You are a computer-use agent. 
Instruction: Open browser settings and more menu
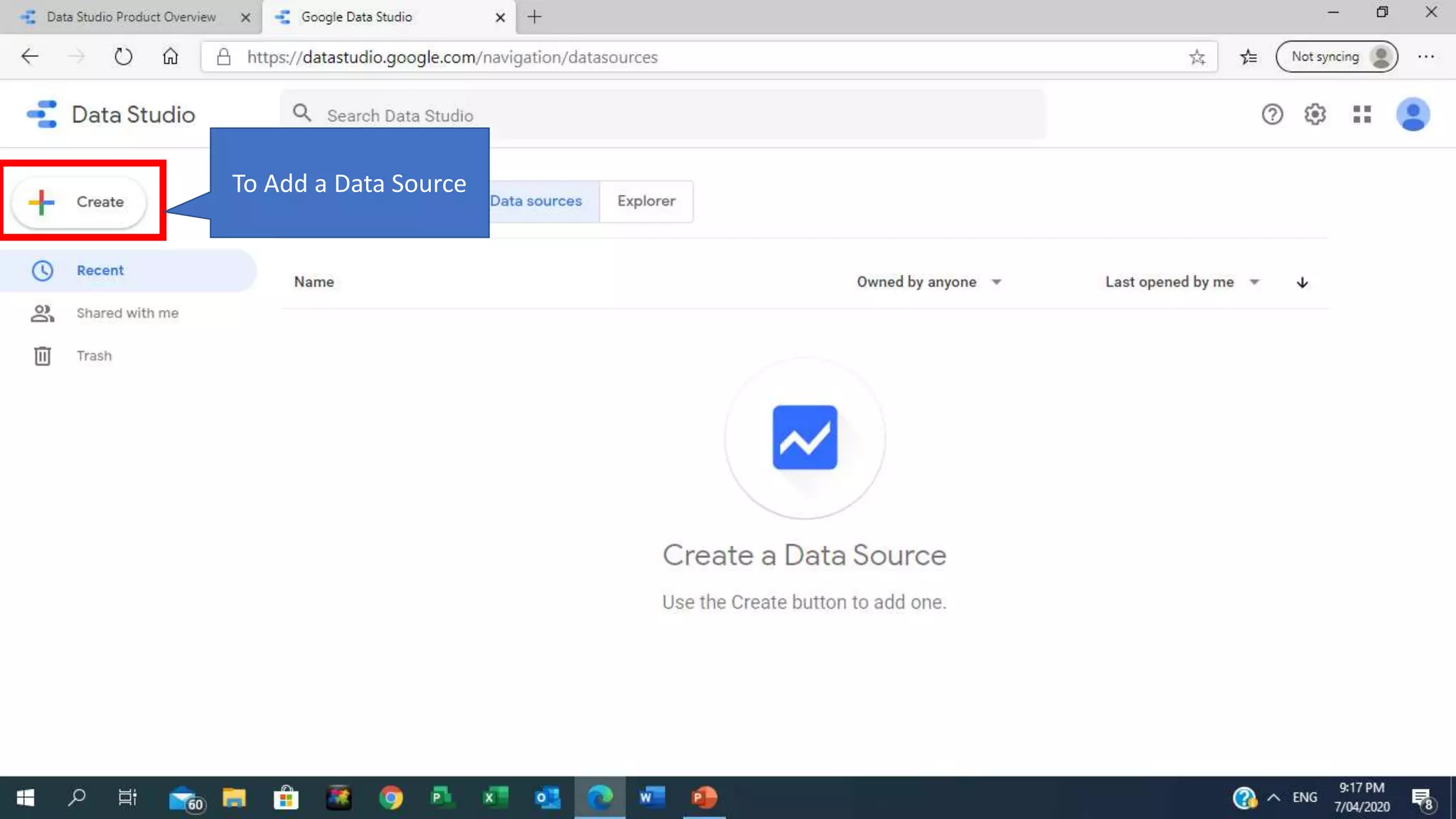(1426, 57)
